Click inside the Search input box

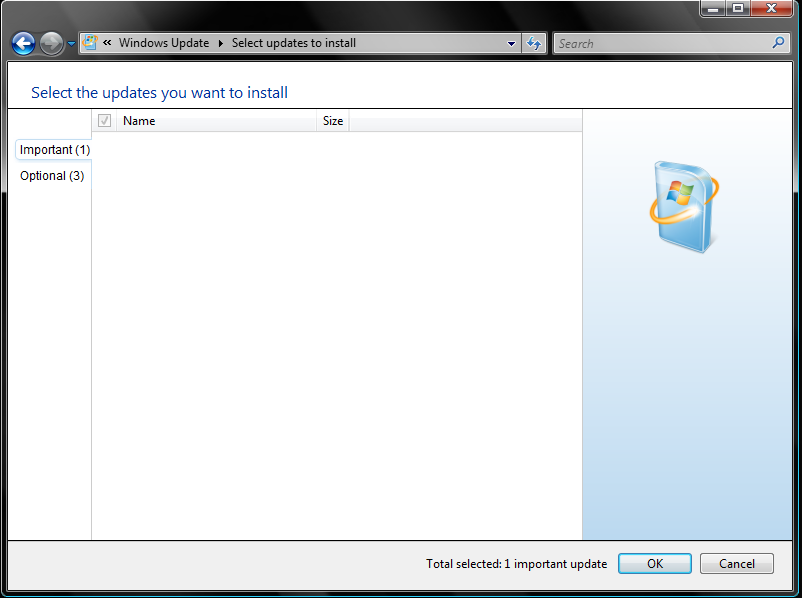tap(660, 43)
